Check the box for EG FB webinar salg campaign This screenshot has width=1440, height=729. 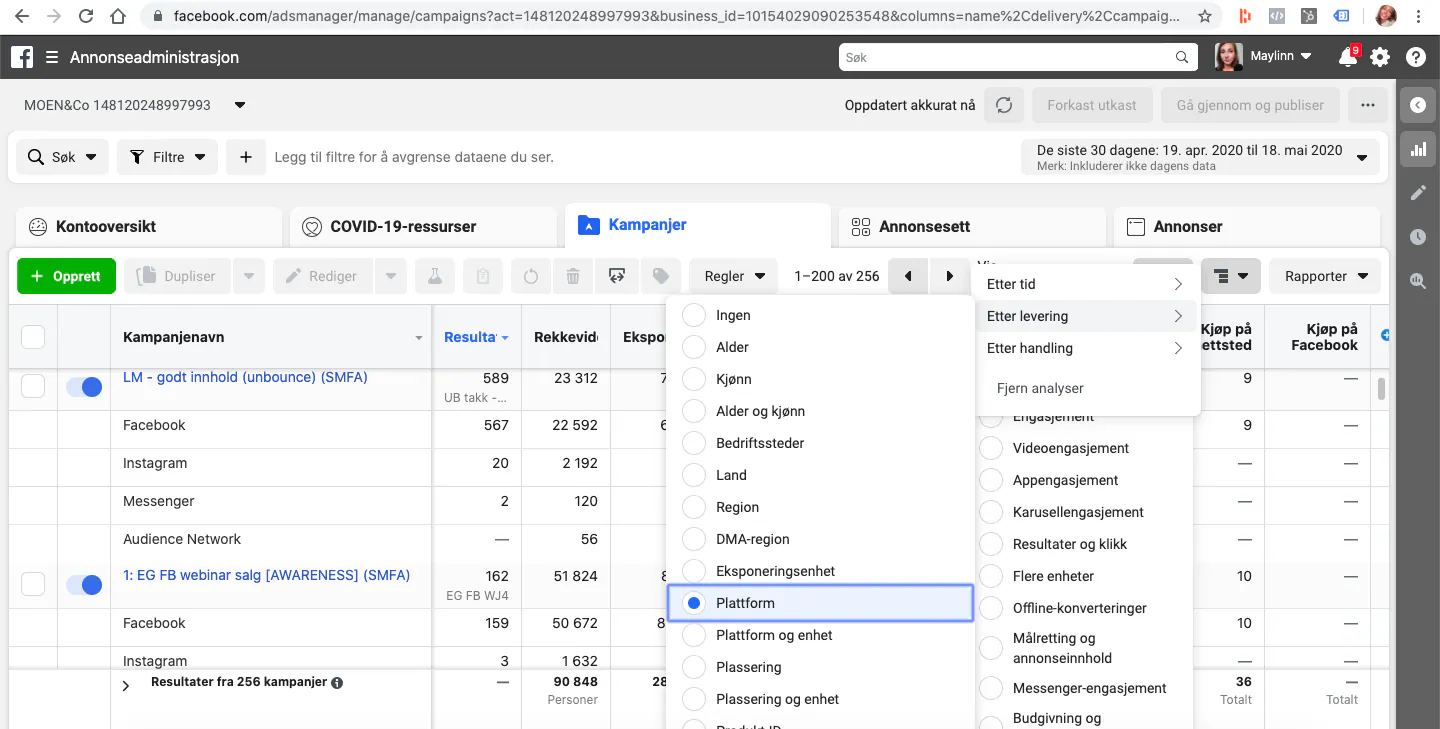coord(33,585)
